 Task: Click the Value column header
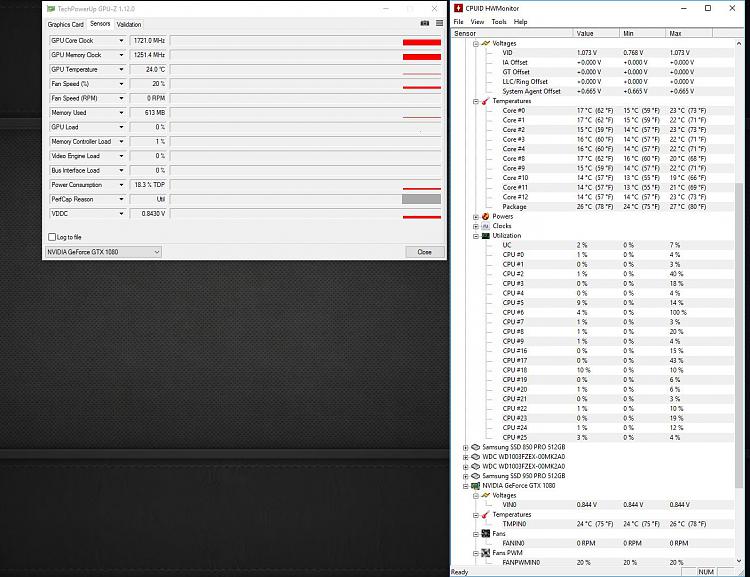596,33
